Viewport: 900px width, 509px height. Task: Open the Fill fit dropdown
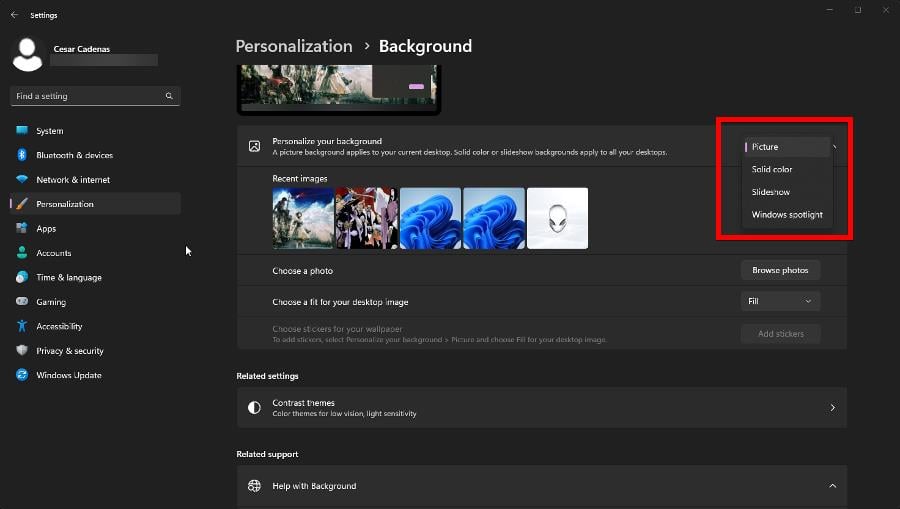coord(780,301)
